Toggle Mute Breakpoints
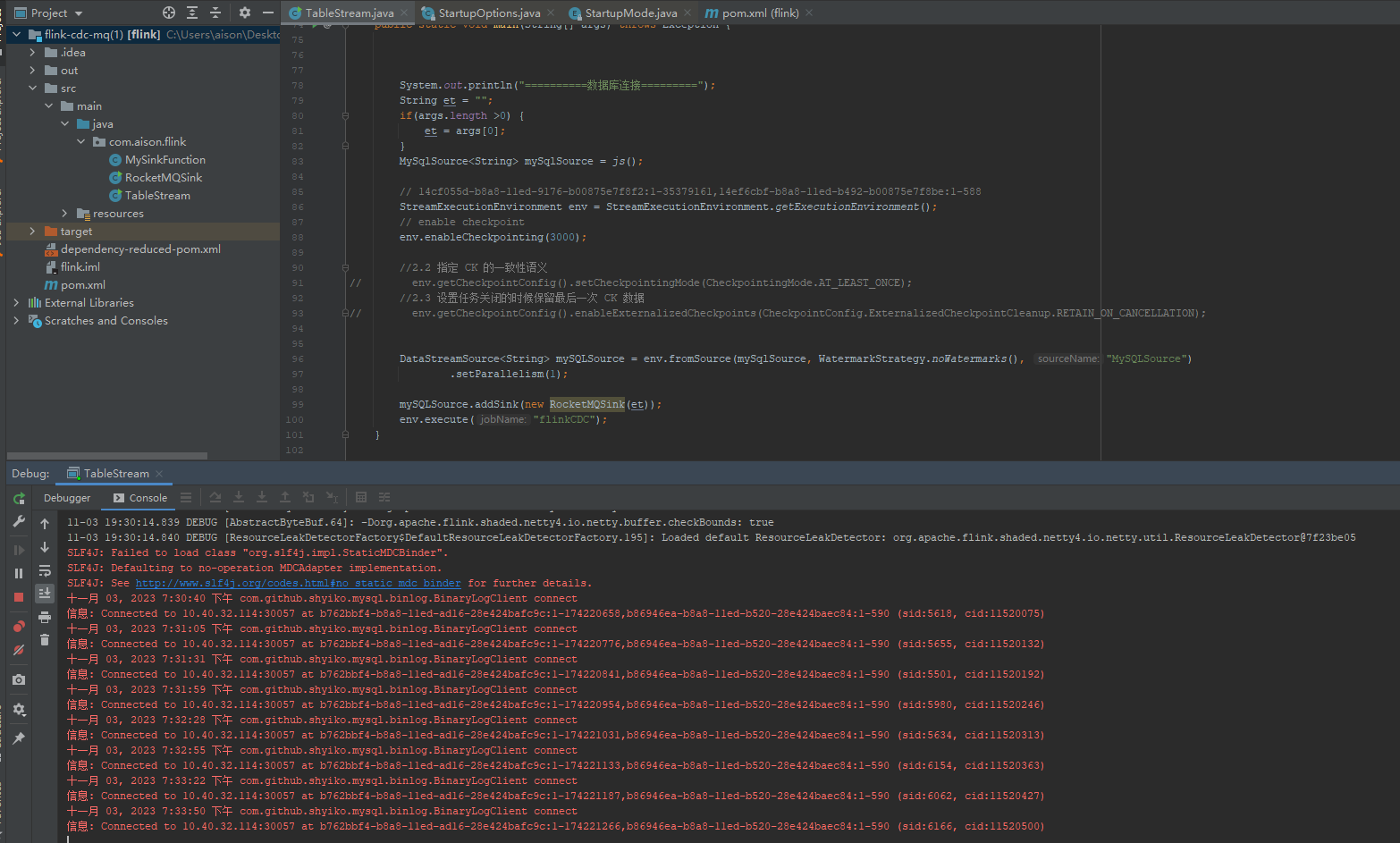Image resolution: width=1400 pixels, height=843 pixels. click(19, 650)
